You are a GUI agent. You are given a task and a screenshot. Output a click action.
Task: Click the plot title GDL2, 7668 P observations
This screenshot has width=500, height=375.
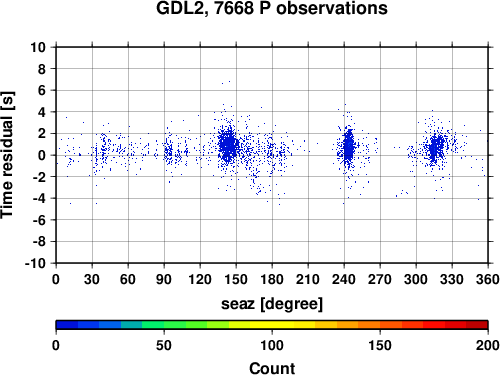272,8
